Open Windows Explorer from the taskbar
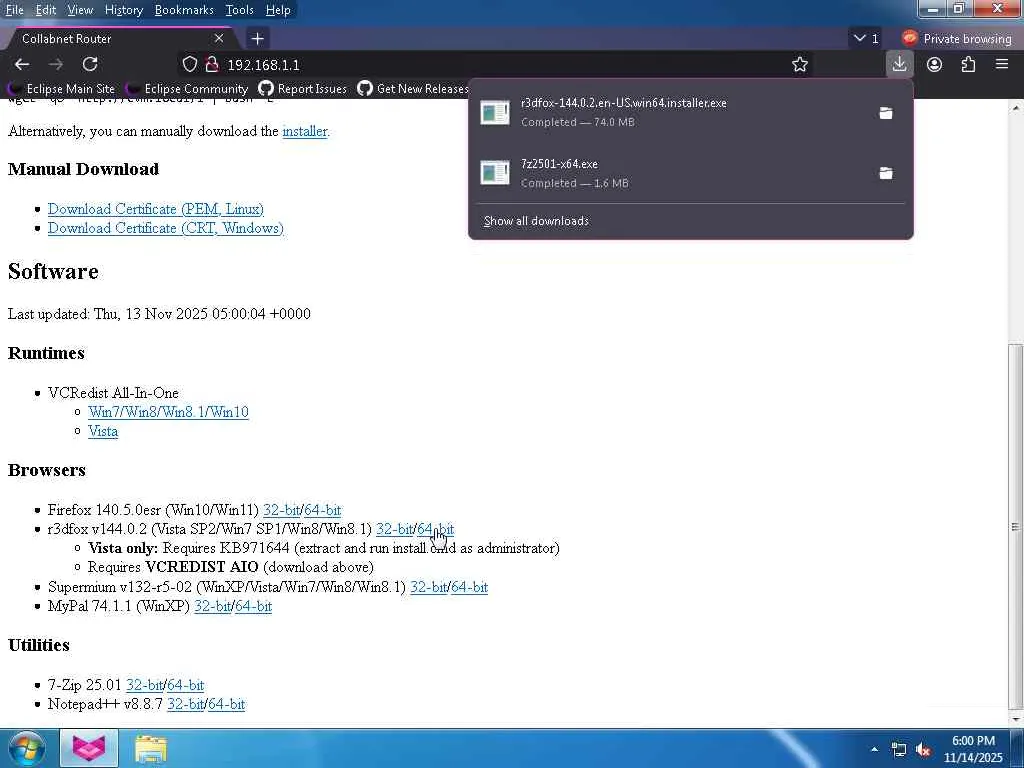 pos(151,748)
